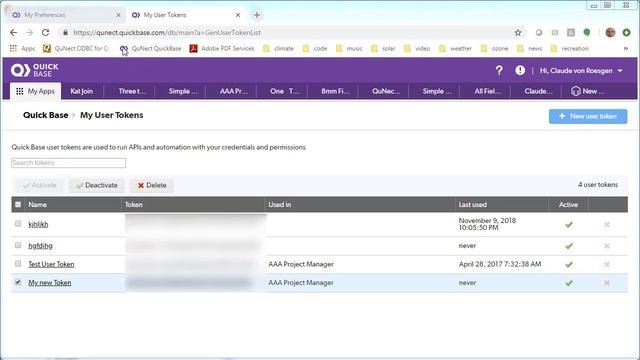Viewport: 640px width, 360px height.
Task: Sort by the Name column header
Action: click(x=37, y=204)
